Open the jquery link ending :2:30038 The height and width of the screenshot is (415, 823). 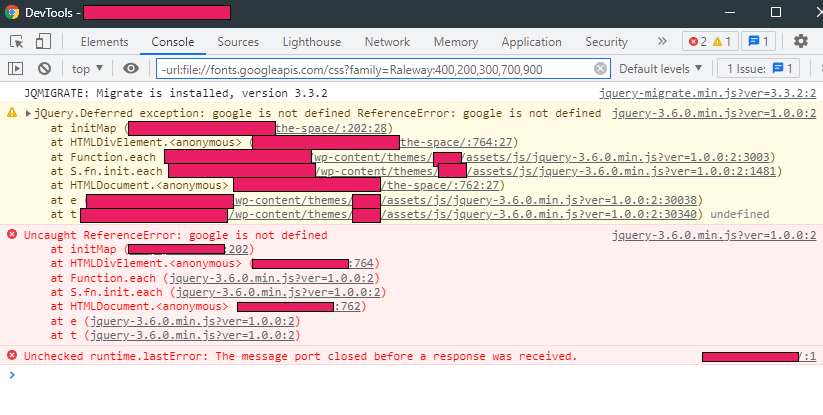click(x=539, y=200)
